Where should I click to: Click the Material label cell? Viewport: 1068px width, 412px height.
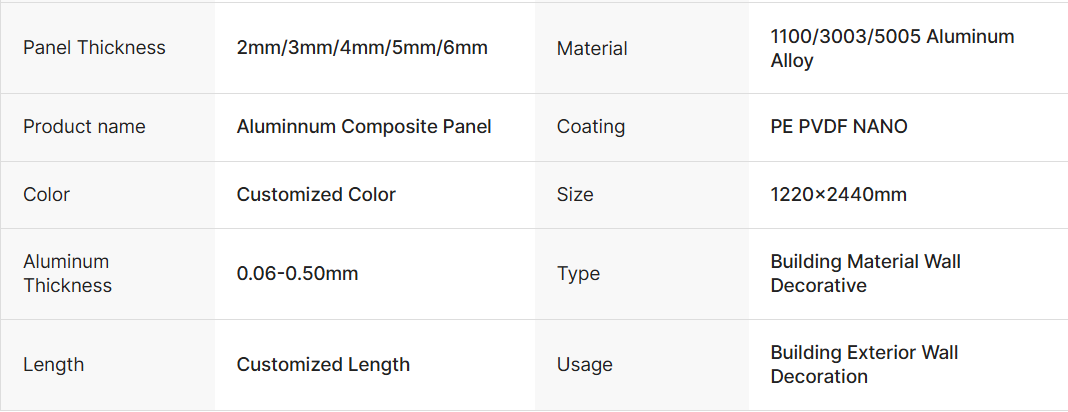[x=592, y=48]
